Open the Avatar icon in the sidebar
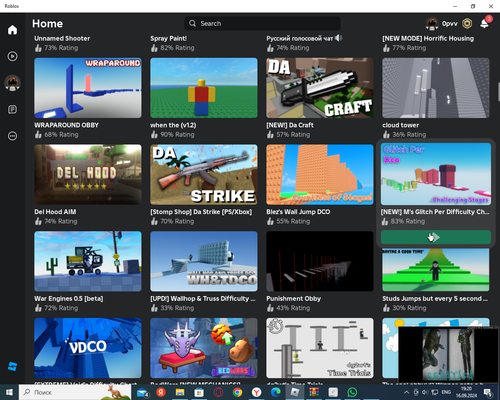Image resolution: width=500 pixels, height=400 pixels. point(12,83)
